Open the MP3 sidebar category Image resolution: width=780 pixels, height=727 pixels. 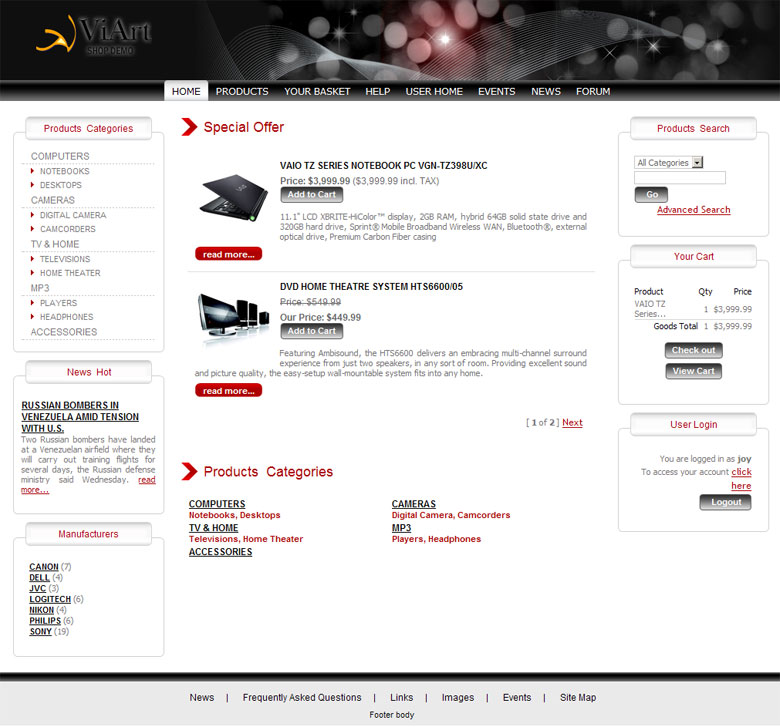(x=40, y=288)
